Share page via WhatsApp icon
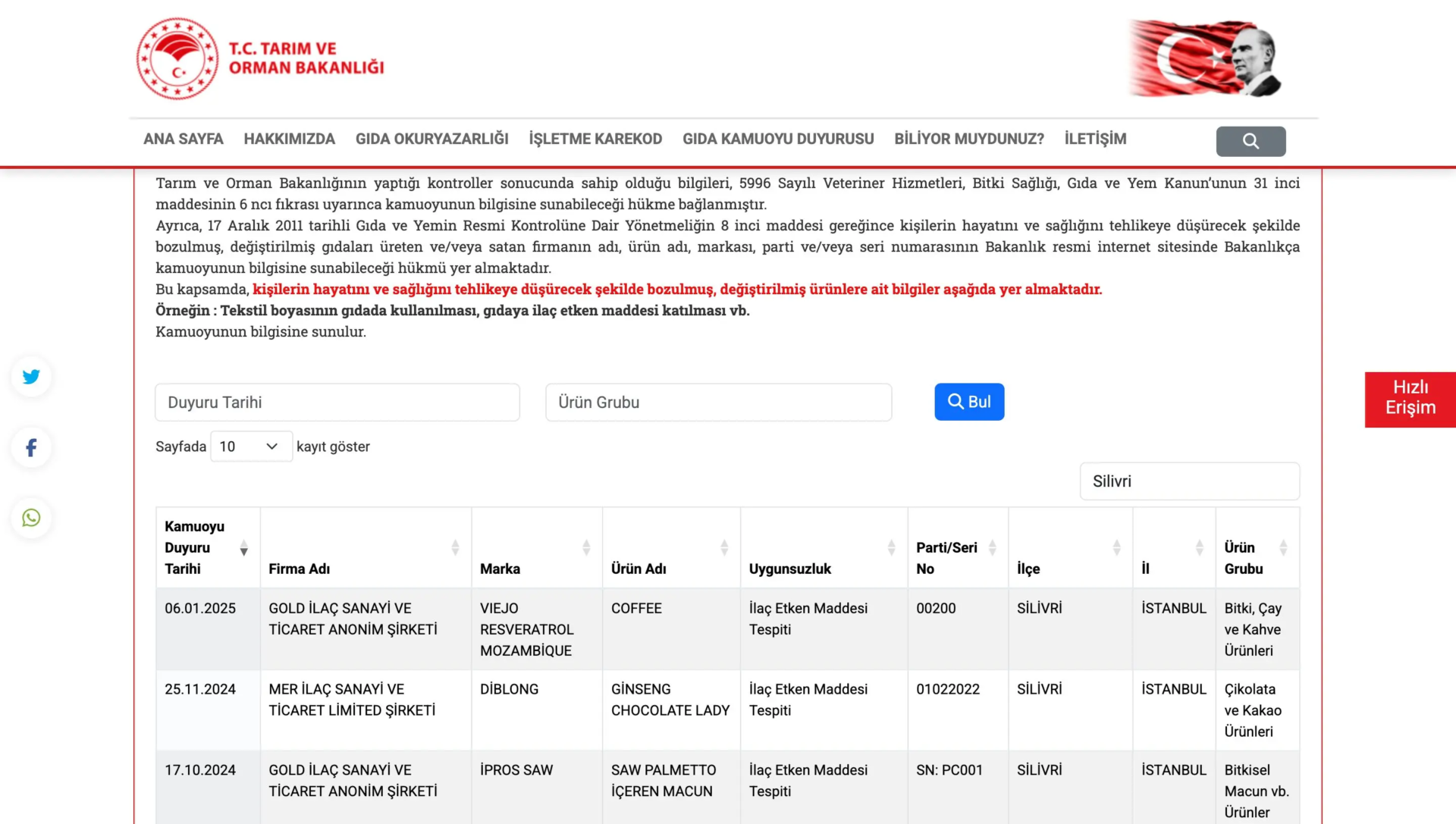 pos(31,518)
